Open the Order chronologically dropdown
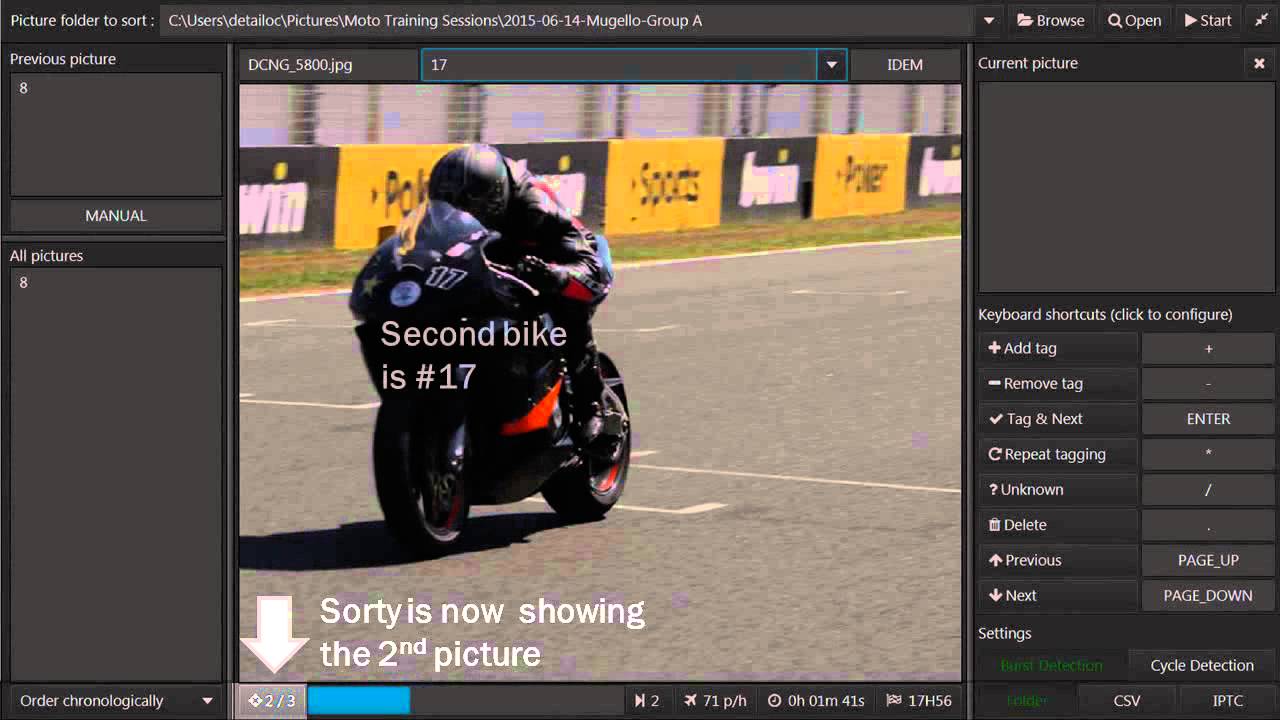The height and width of the screenshot is (720, 1280). click(x=116, y=701)
